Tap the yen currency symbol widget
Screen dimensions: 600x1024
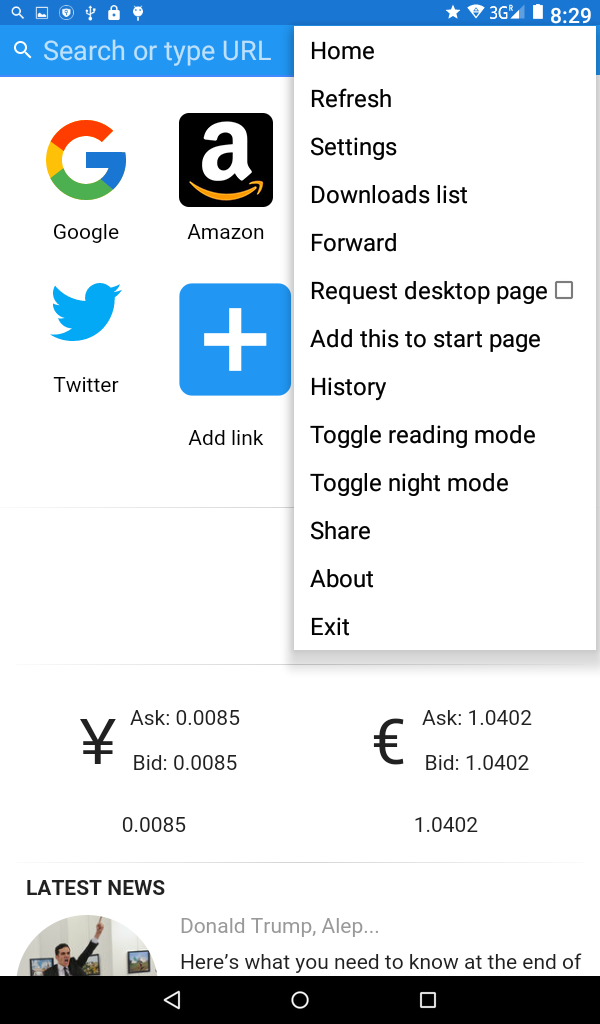pos(97,741)
